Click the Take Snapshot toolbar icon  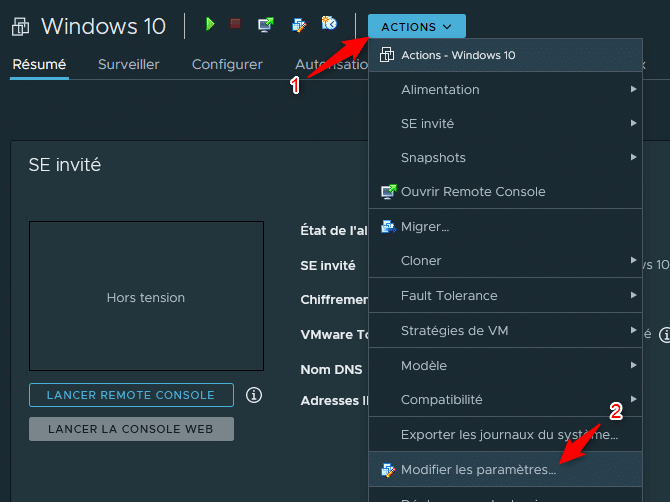329,24
